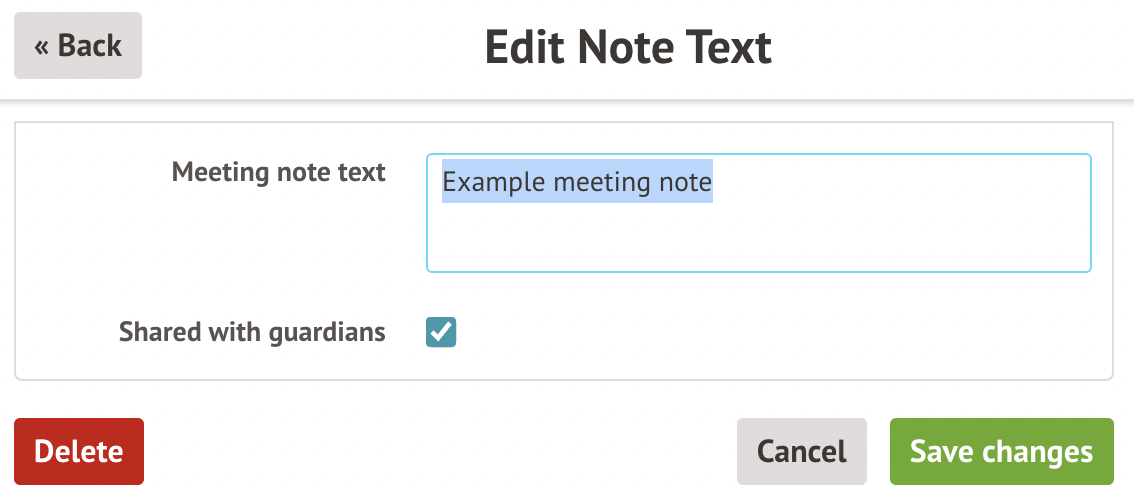Screen dimensions: 1134x500
Task: Click the white checkmark icon beside Shared with guardians
Action: coord(441,332)
